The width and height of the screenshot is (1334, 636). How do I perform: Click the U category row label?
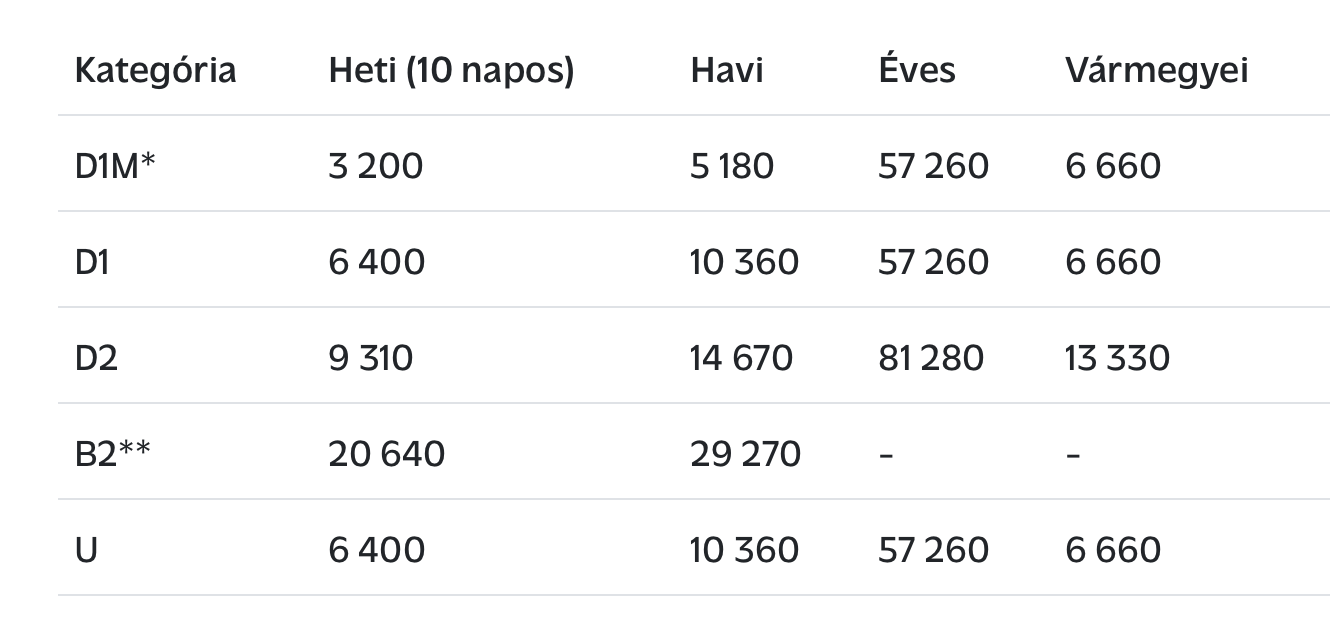[x=86, y=549]
